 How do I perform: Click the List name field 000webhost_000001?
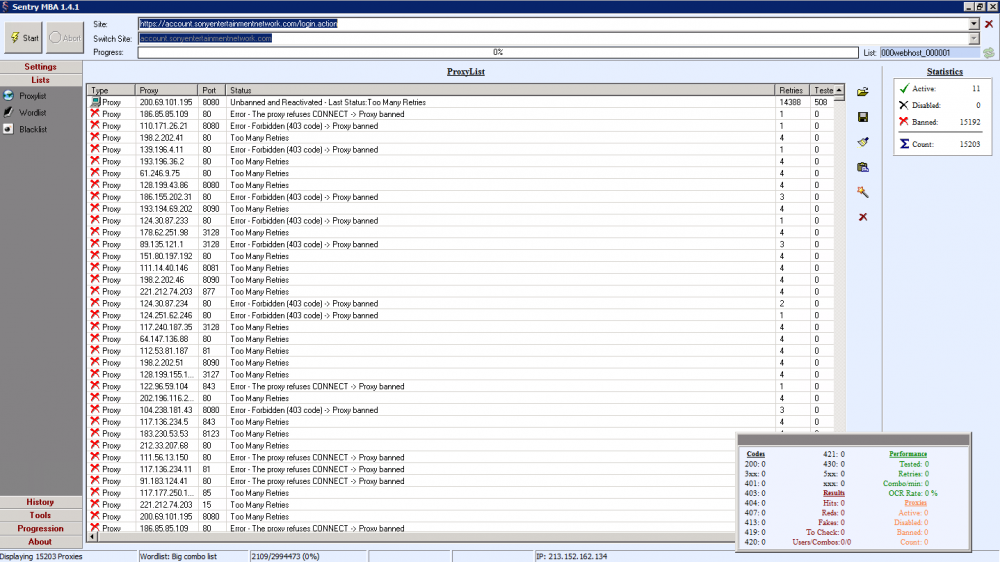click(930, 53)
